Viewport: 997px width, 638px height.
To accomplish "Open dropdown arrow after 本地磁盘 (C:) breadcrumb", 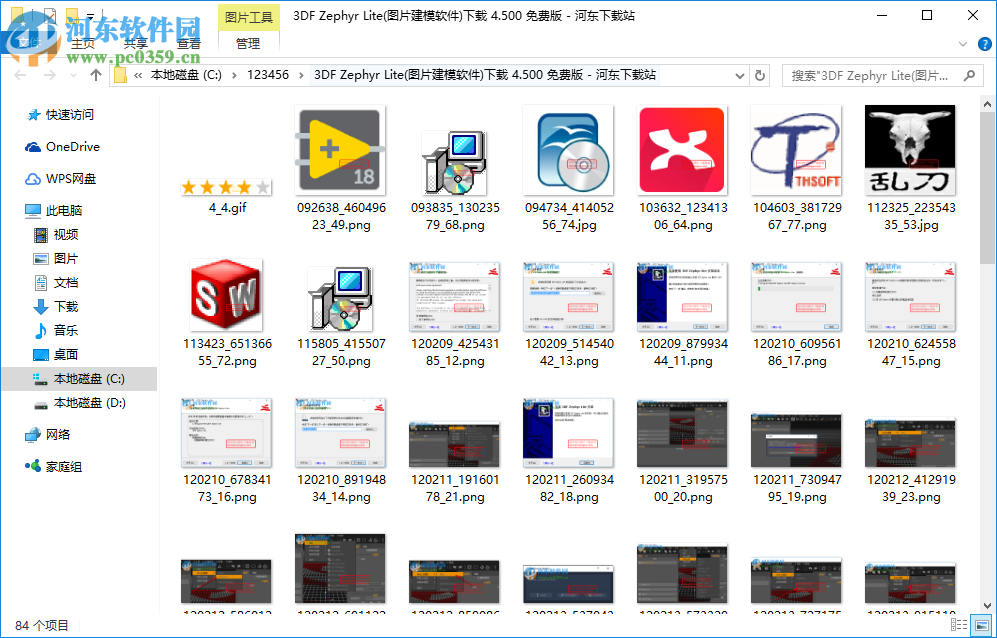I will pyautogui.click(x=234, y=75).
